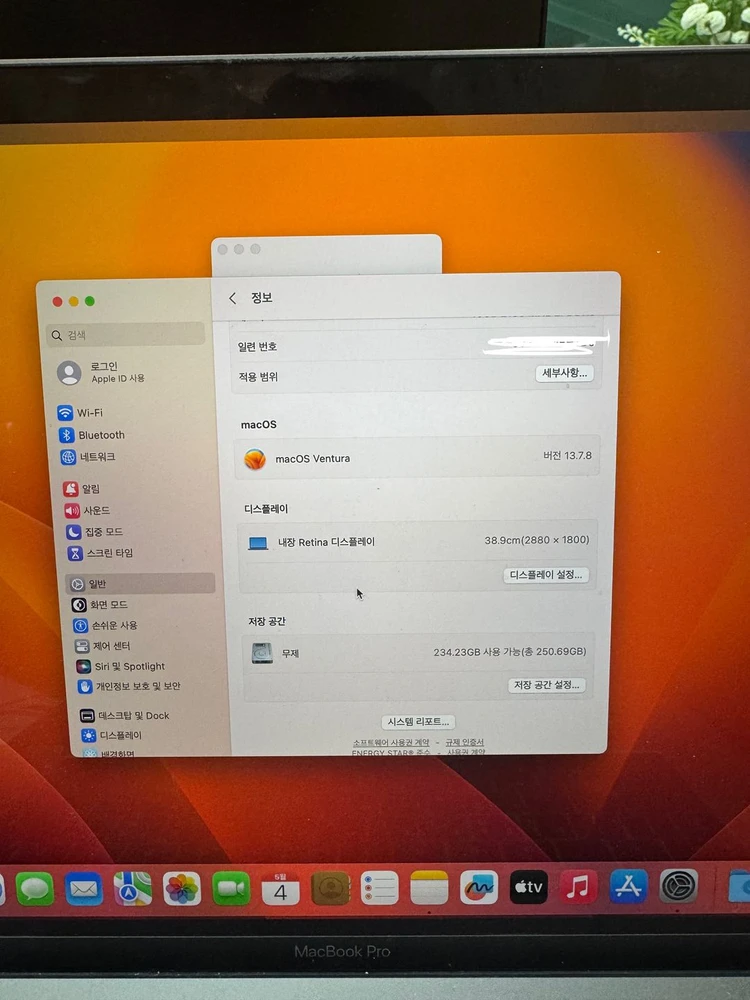
Task: Open Apple TV from the Dock
Action: pyautogui.click(x=529, y=886)
